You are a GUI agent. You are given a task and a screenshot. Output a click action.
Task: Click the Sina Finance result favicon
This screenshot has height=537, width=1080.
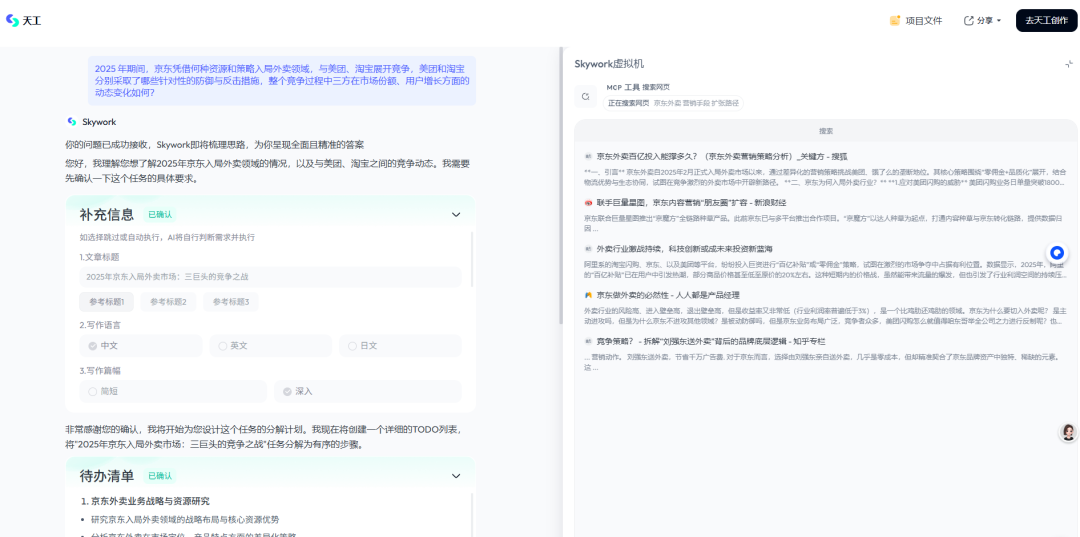click(589, 202)
